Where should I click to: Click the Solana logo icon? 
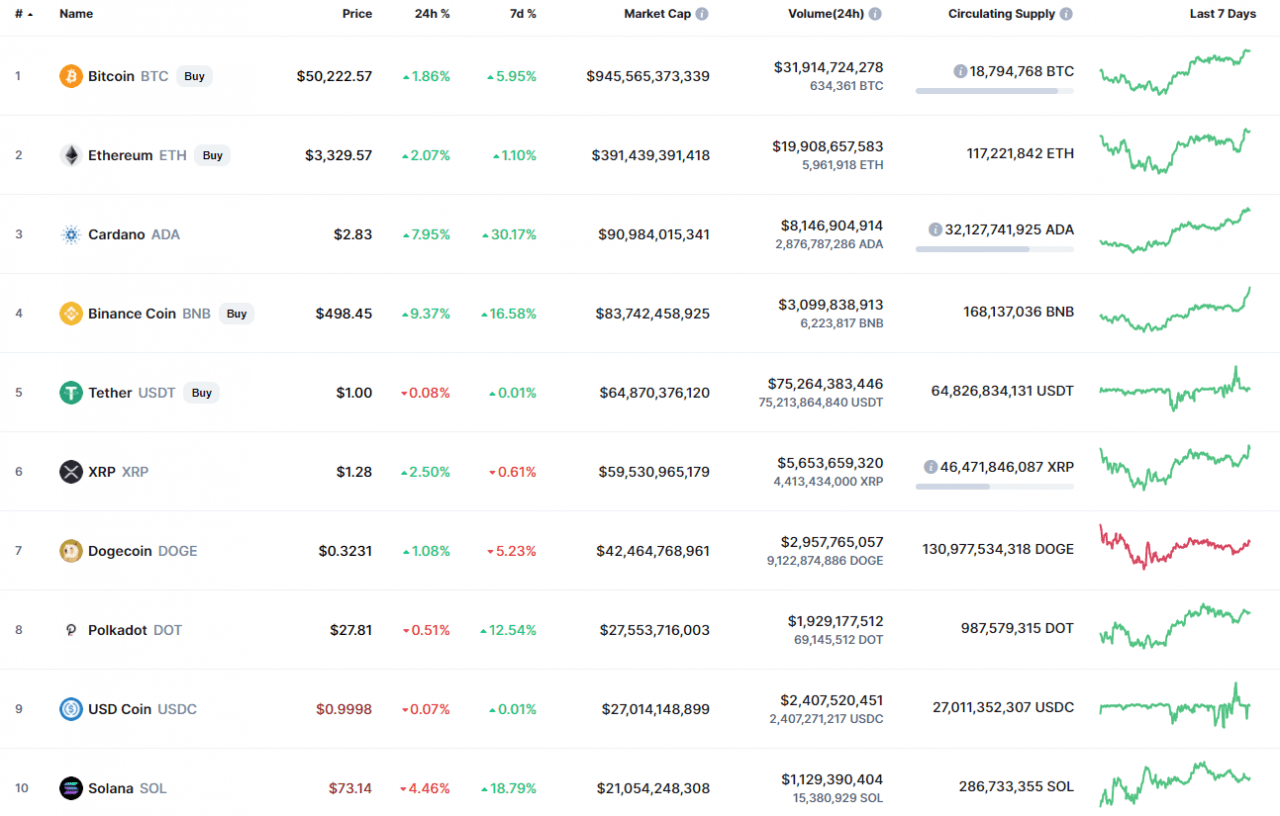tap(70, 788)
